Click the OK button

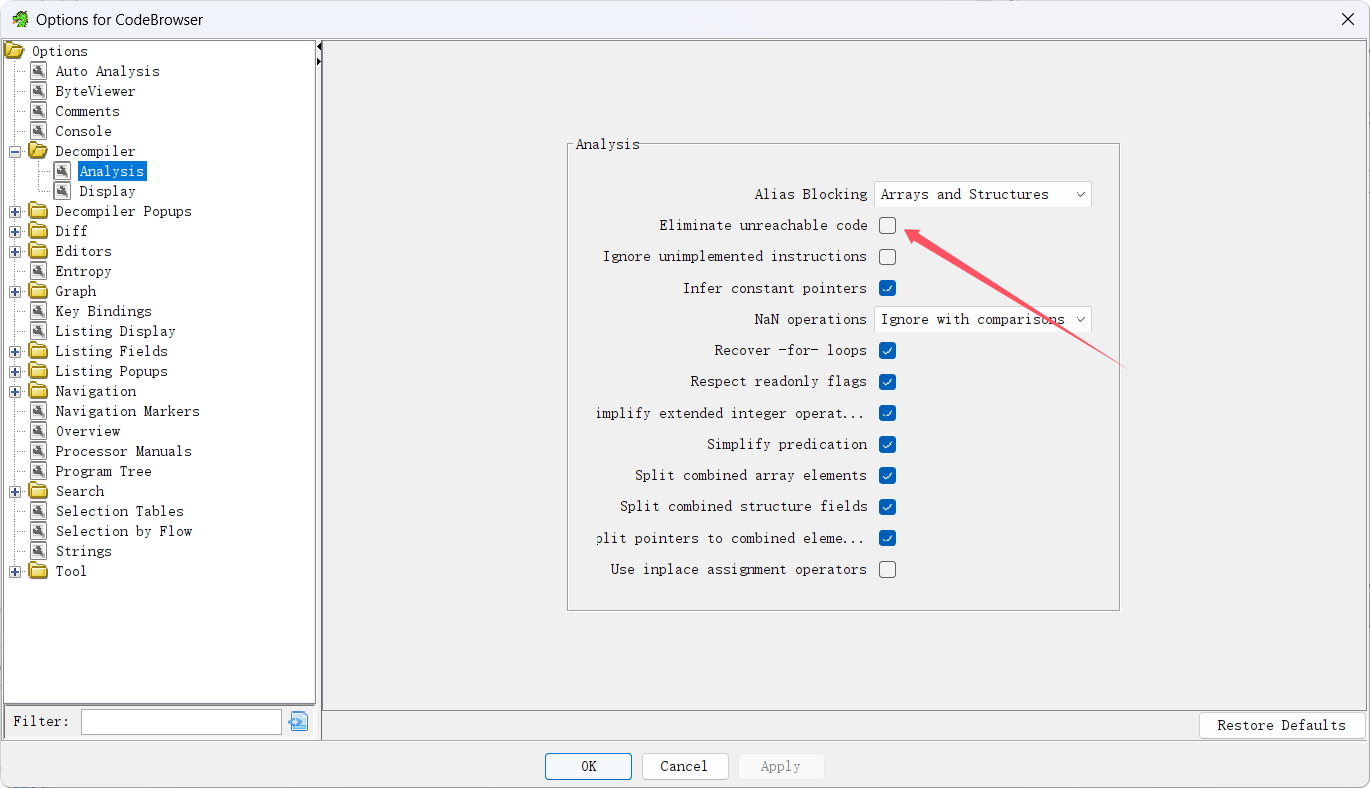pyautogui.click(x=588, y=766)
